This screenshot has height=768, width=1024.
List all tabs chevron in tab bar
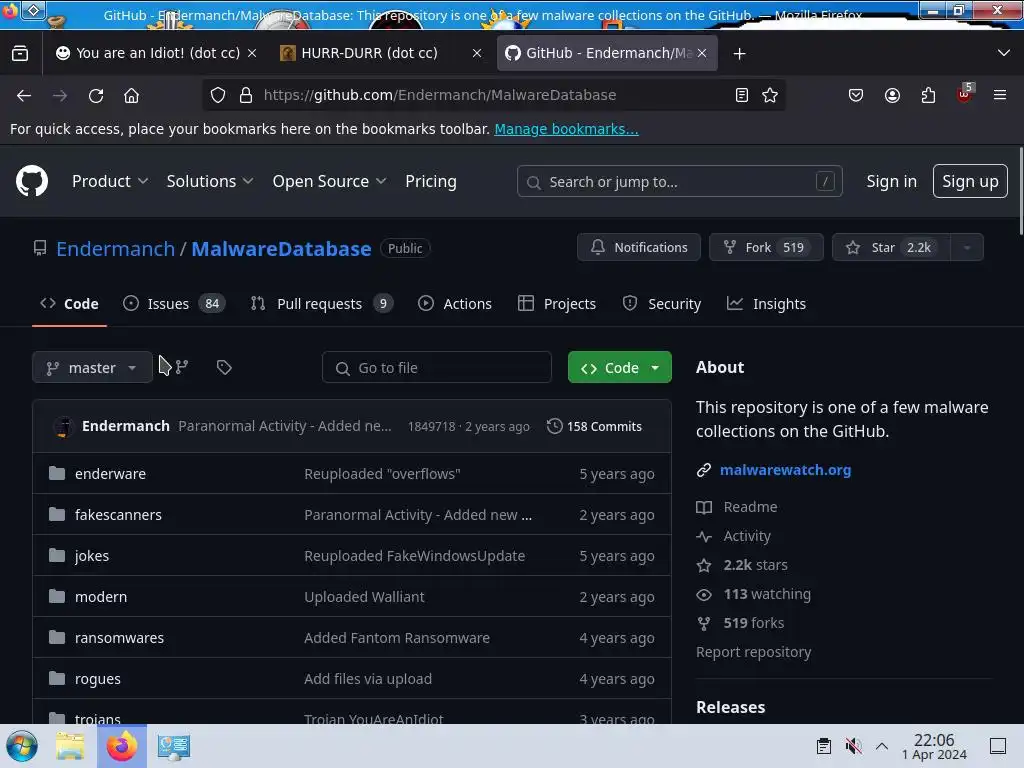[1004, 53]
